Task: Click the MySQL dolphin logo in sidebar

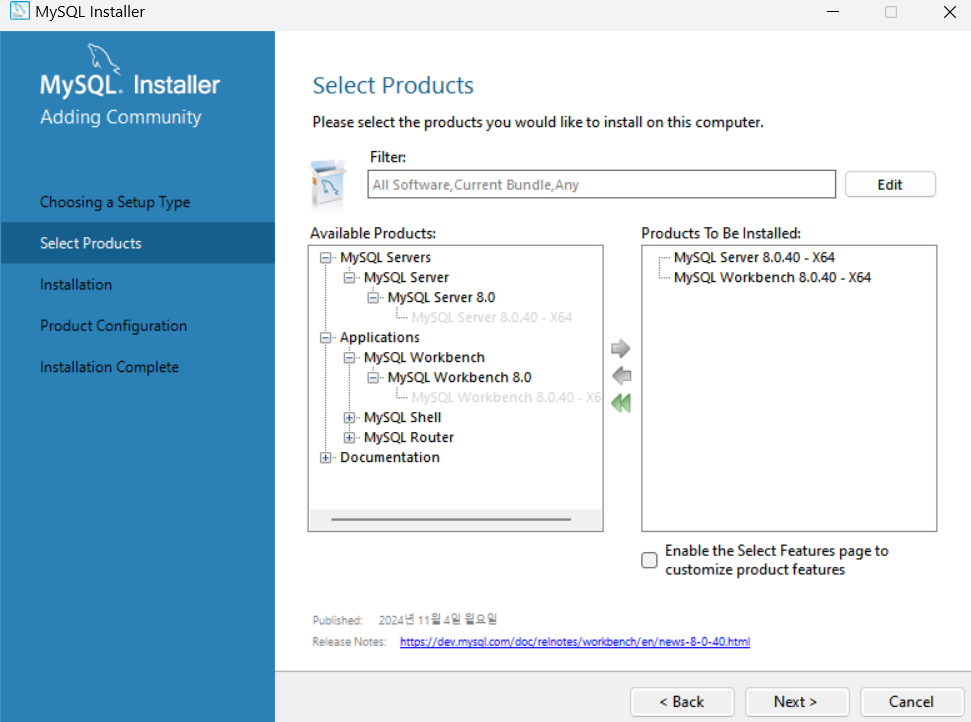Action: 103,59
